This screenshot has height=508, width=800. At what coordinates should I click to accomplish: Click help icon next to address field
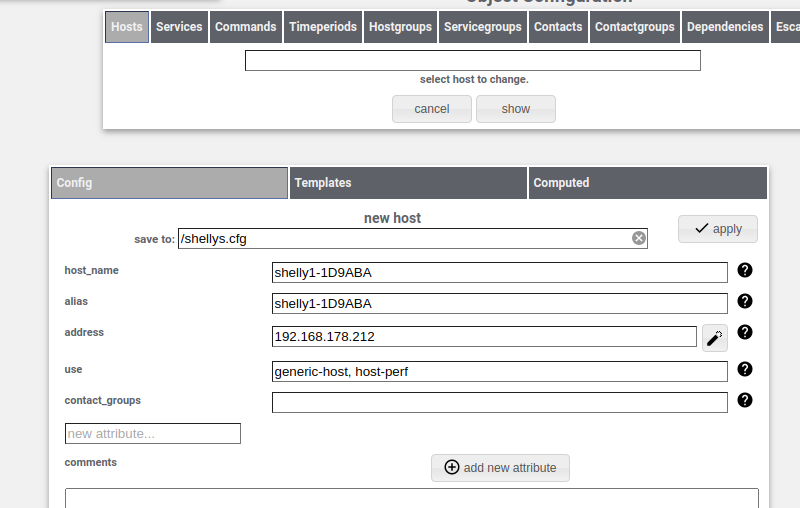(745, 333)
